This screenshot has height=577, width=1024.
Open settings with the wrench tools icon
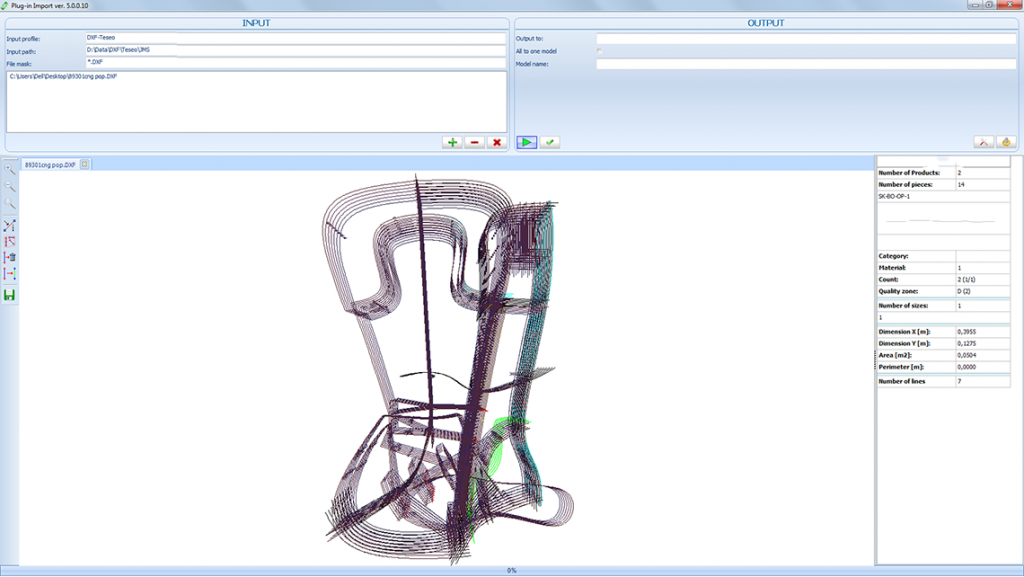click(984, 143)
